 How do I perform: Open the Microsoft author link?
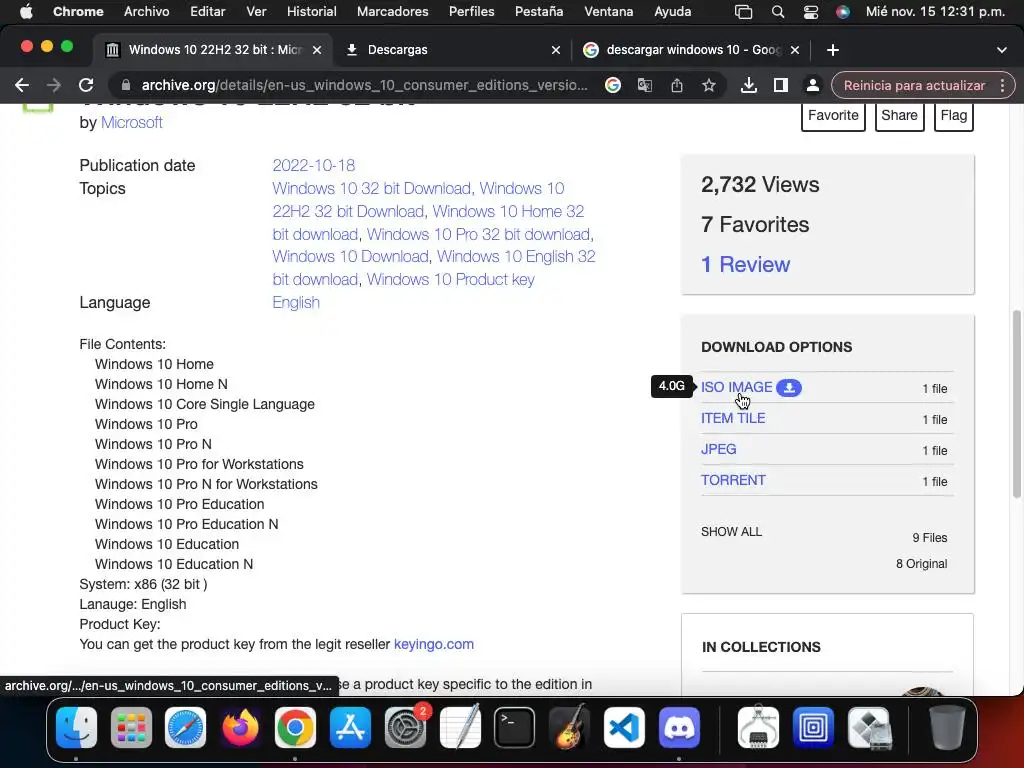coord(131,123)
